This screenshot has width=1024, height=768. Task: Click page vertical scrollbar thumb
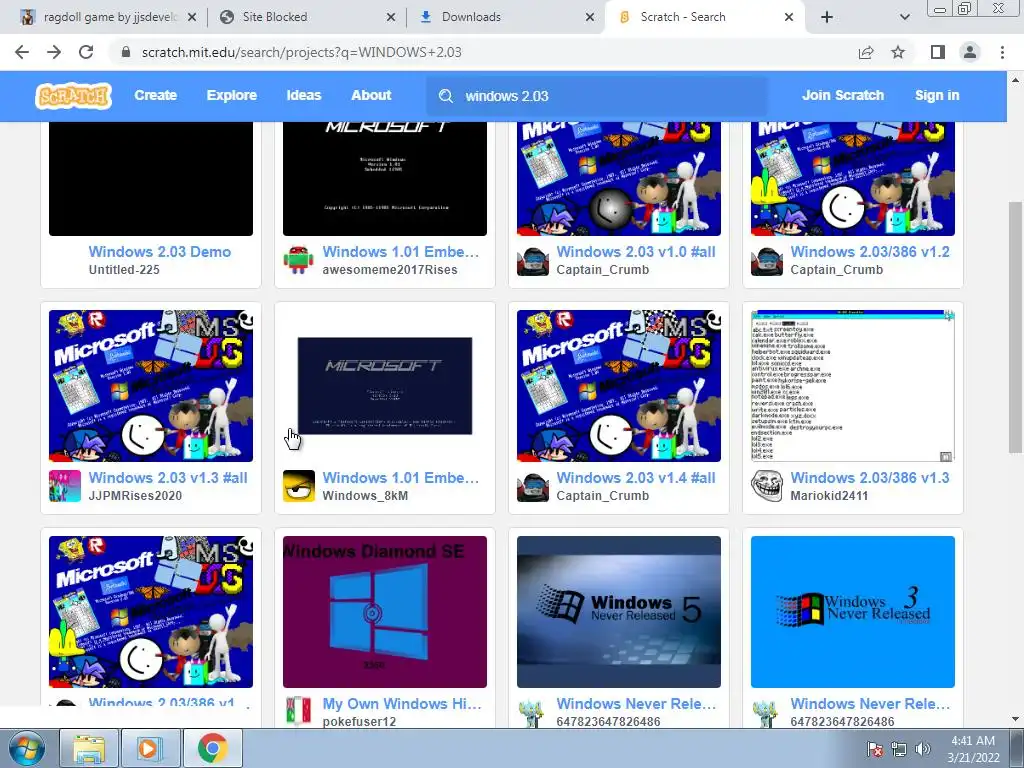[1015, 327]
